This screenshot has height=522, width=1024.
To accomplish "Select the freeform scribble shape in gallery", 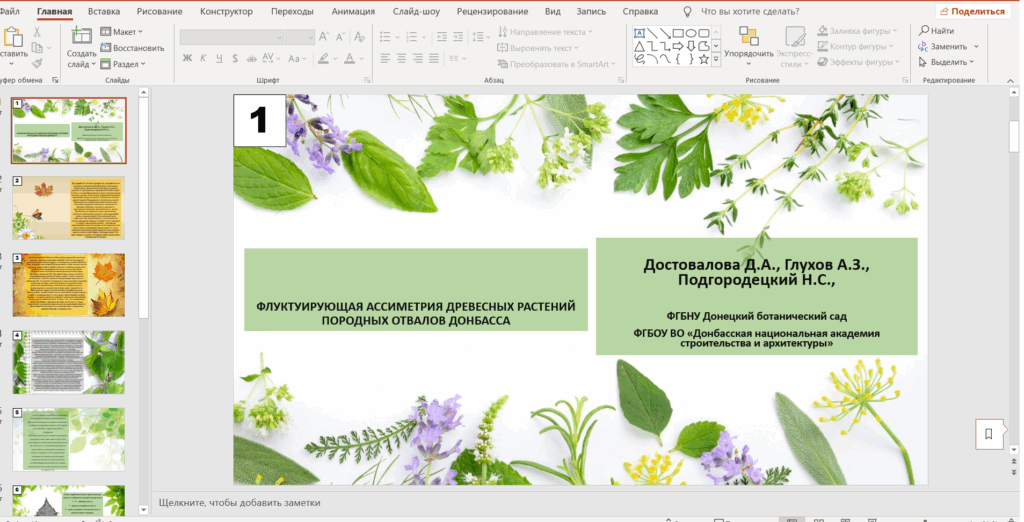I will click(x=639, y=59).
